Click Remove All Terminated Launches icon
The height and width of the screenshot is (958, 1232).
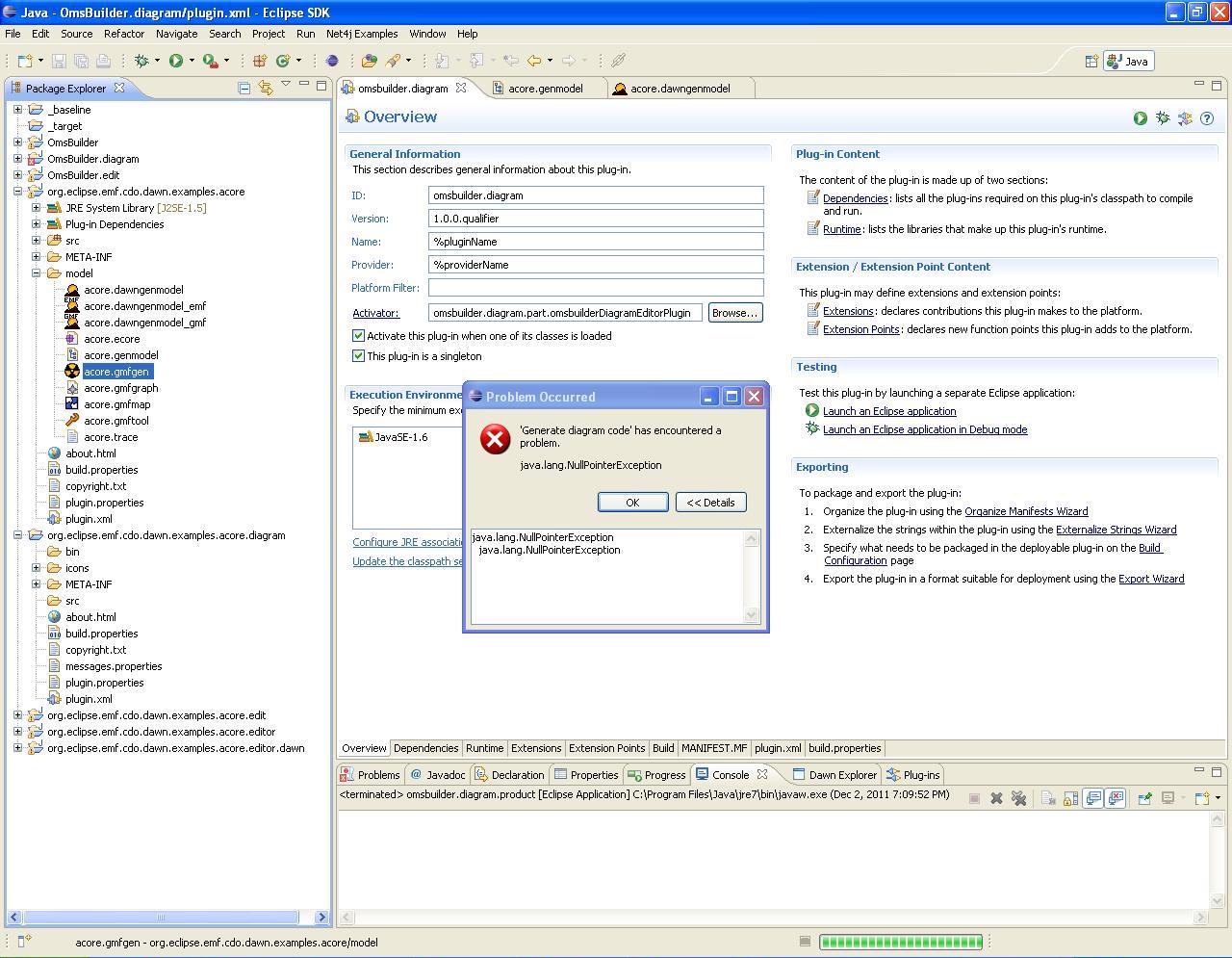pyautogui.click(x=1018, y=798)
